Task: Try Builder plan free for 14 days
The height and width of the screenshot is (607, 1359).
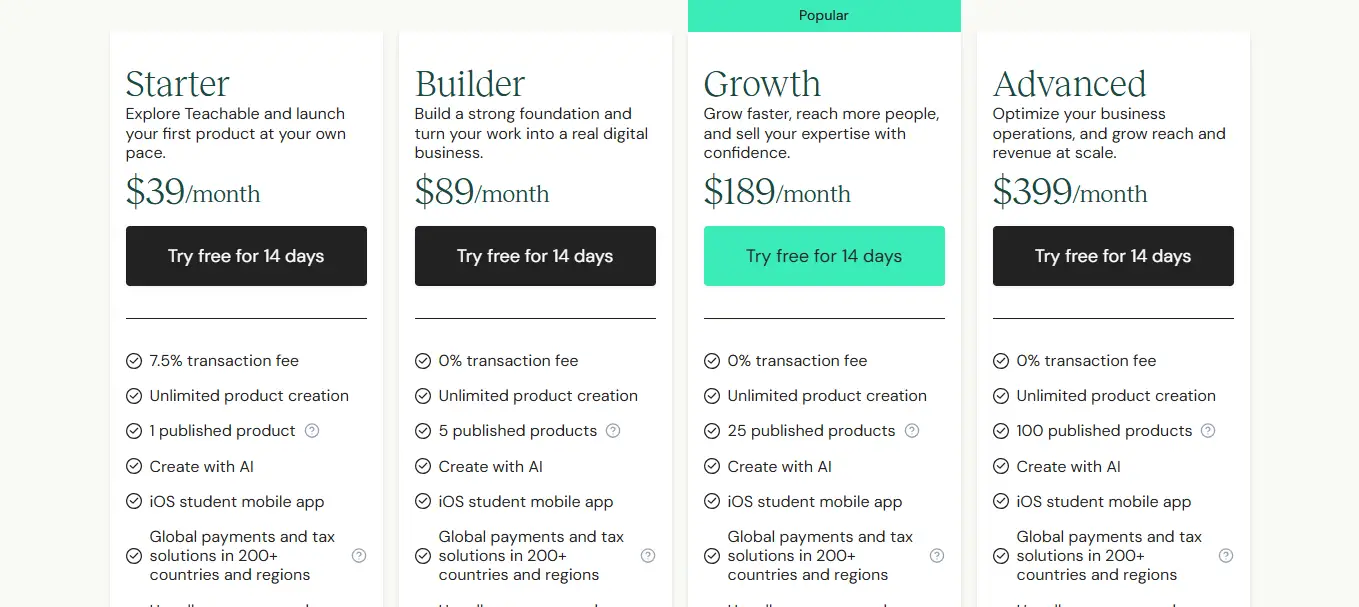Action: pos(535,256)
